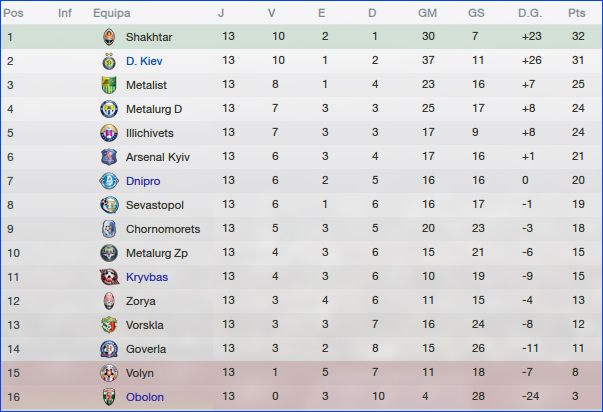
Task: Click the Metalist team crest
Action: click(x=108, y=85)
